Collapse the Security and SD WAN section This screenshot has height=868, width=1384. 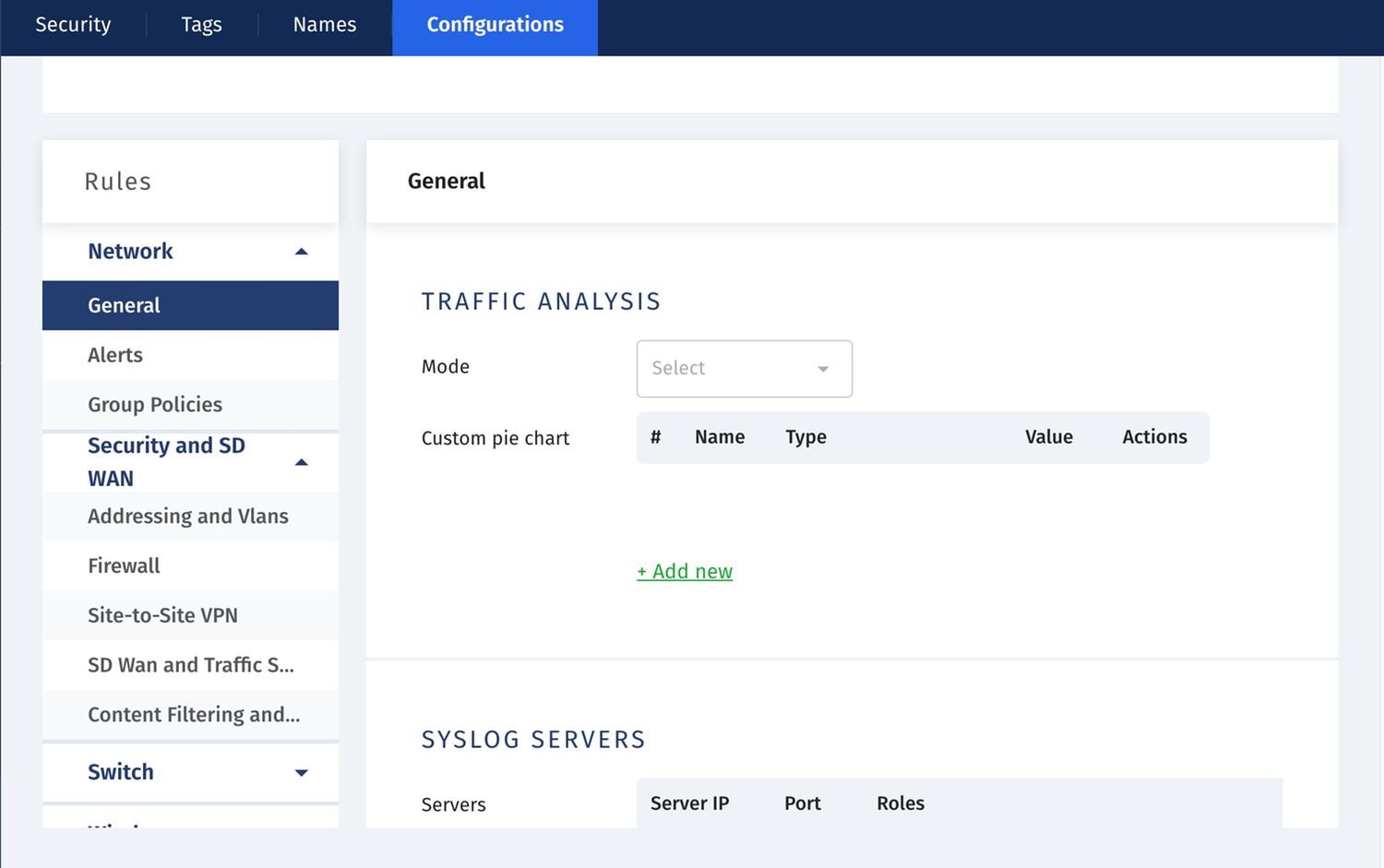pos(301,462)
